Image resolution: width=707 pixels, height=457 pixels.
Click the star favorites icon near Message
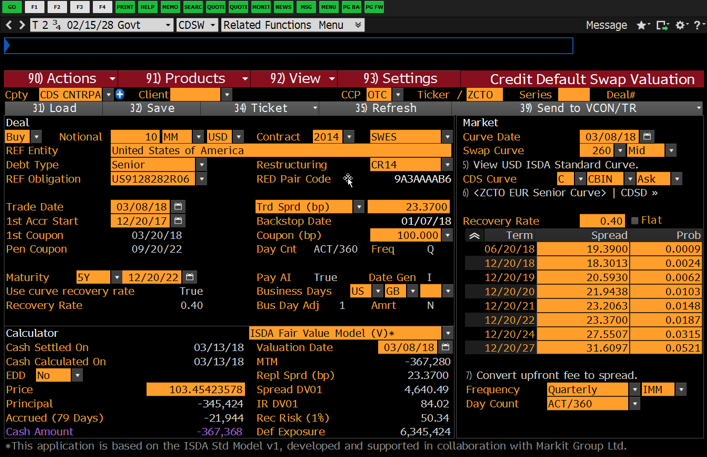pos(642,25)
